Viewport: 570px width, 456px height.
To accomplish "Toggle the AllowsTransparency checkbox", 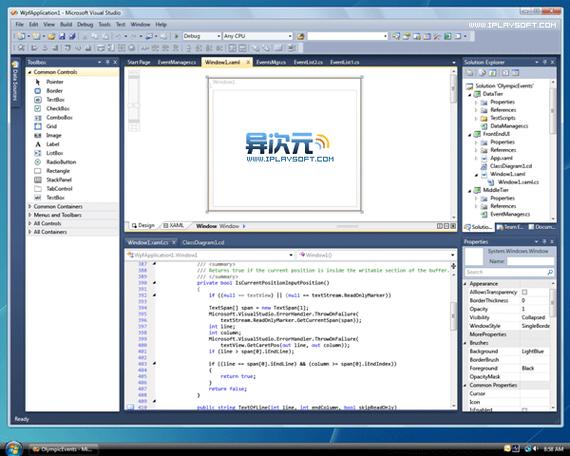I will coord(524,292).
